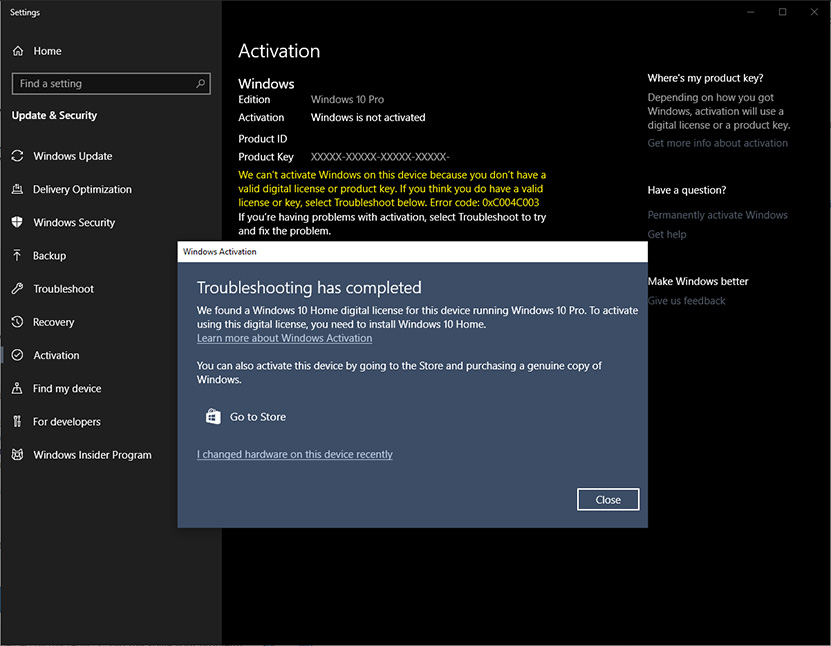Go to Windows Insider Program
The width and height of the screenshot is (831, 646).
[x=92, y=455]
